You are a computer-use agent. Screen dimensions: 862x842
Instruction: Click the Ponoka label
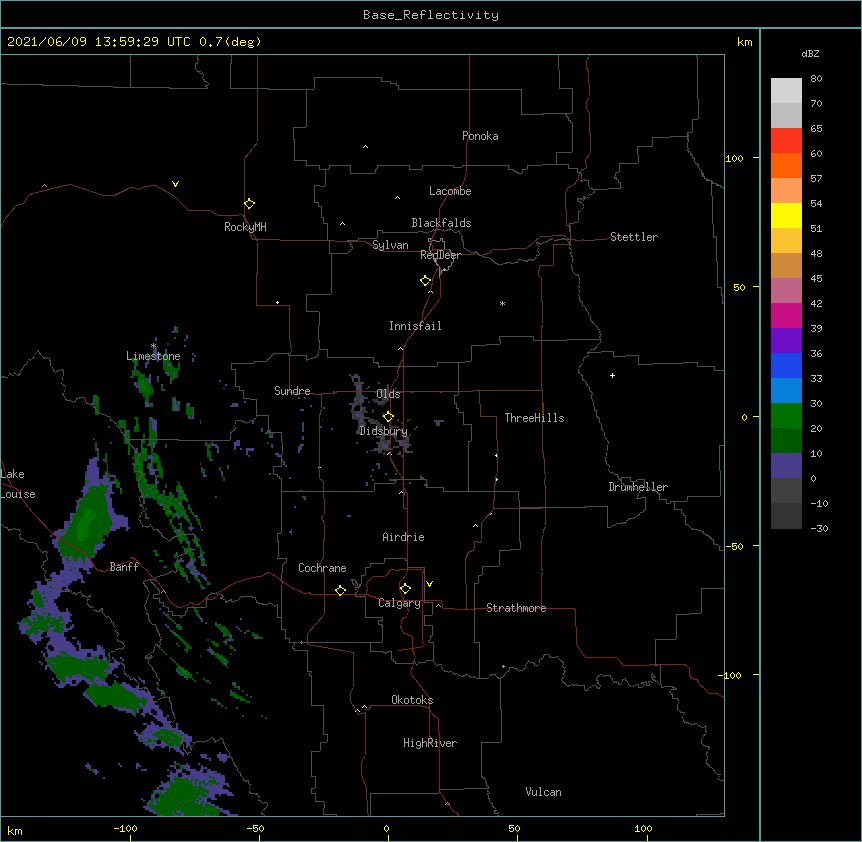coord(480,136)
